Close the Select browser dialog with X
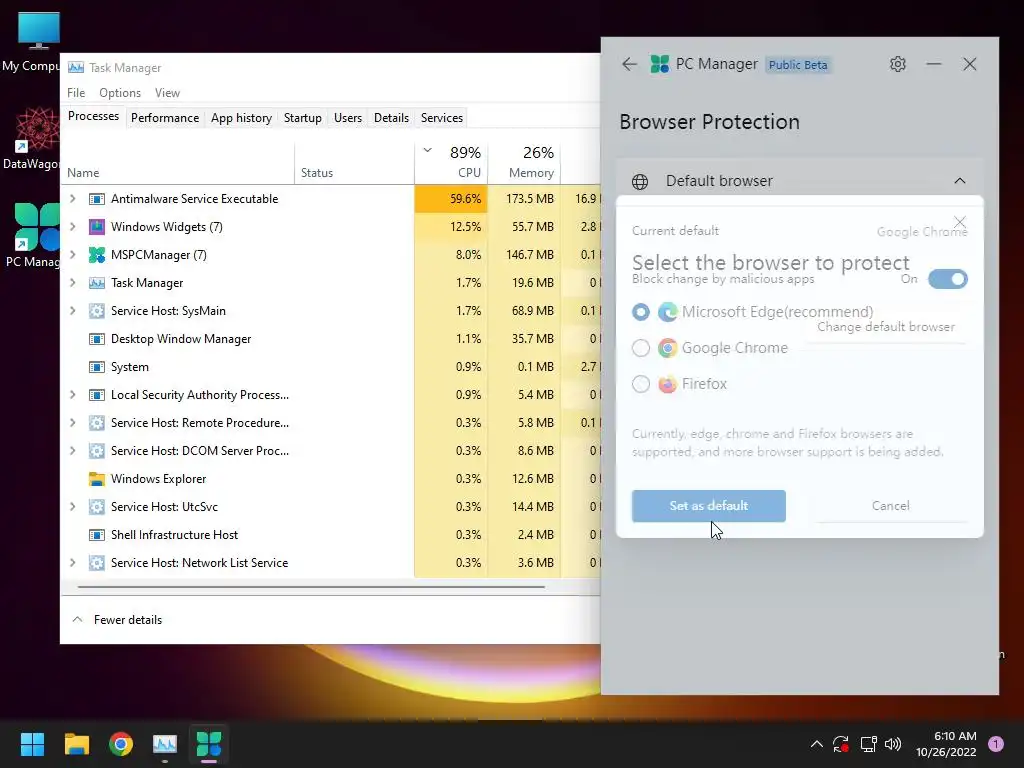 click(x=959, y=223)
